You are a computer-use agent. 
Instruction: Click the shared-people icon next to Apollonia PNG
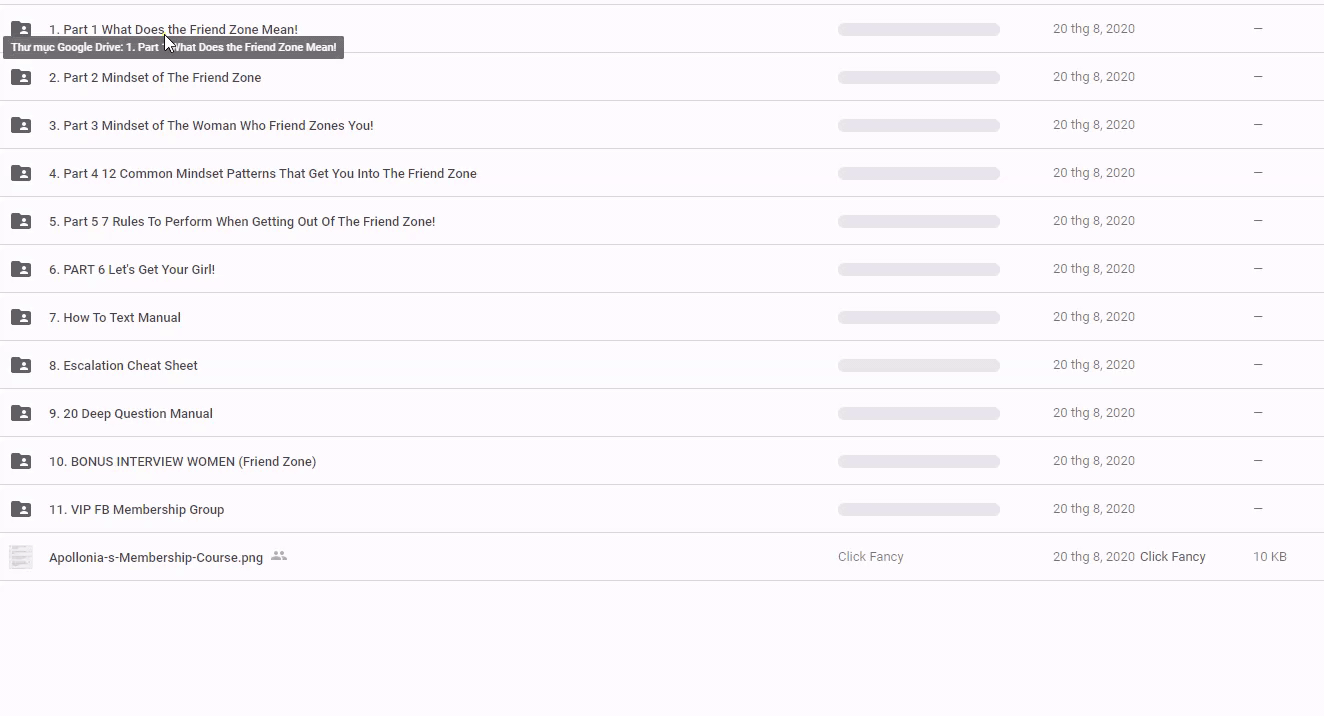(279, 556)
